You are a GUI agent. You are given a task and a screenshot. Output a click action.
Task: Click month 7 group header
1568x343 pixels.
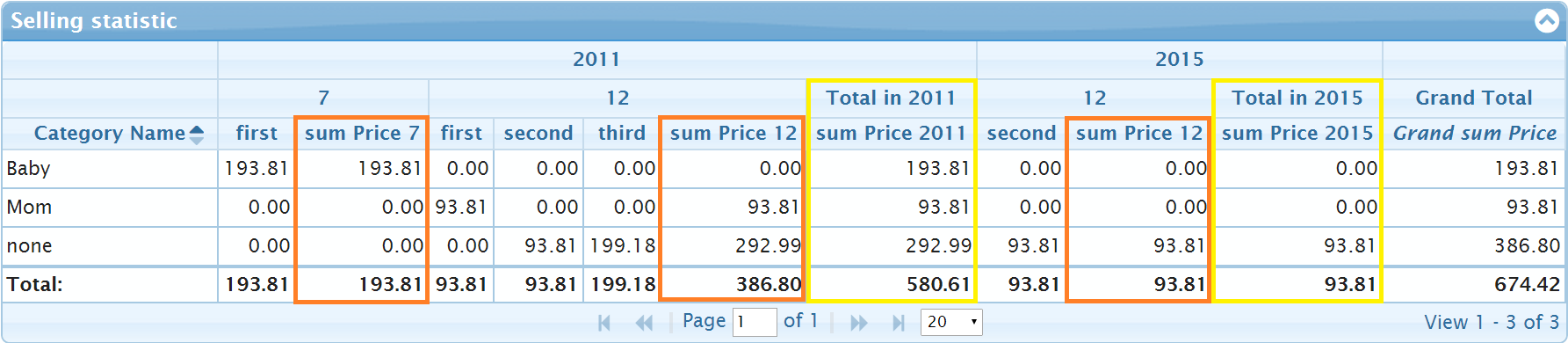pos(323,98)
